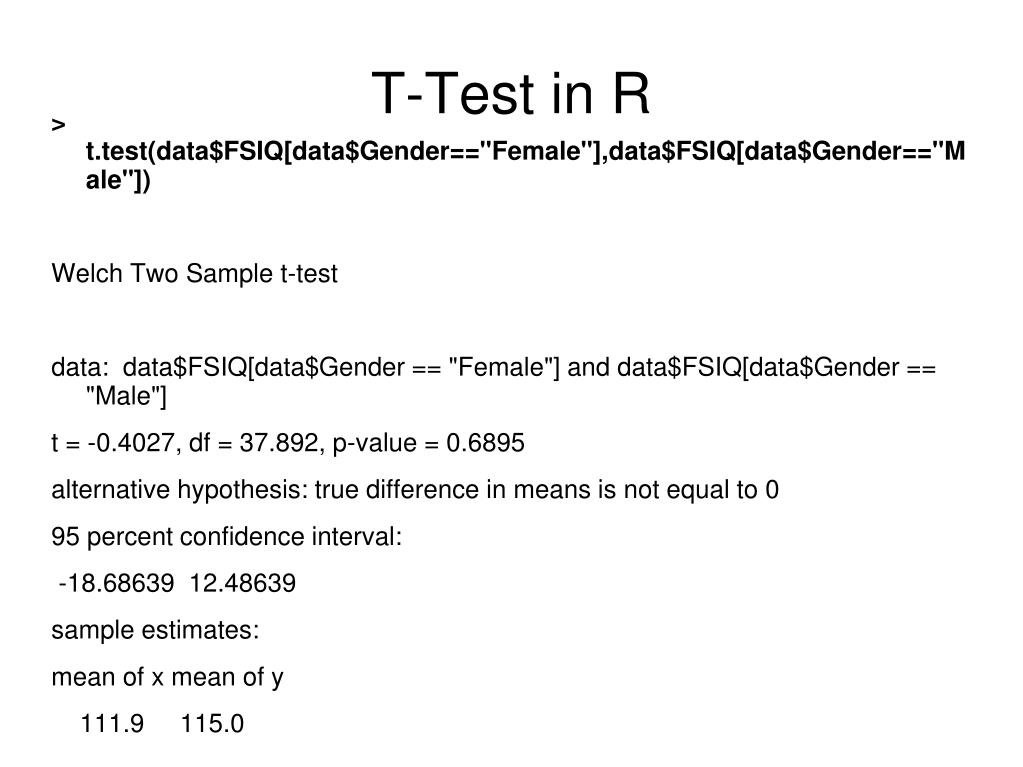Click the sample estimates: label
Image resolution: width=1023 pixels, height=767 pixels.
pos(155,631)
